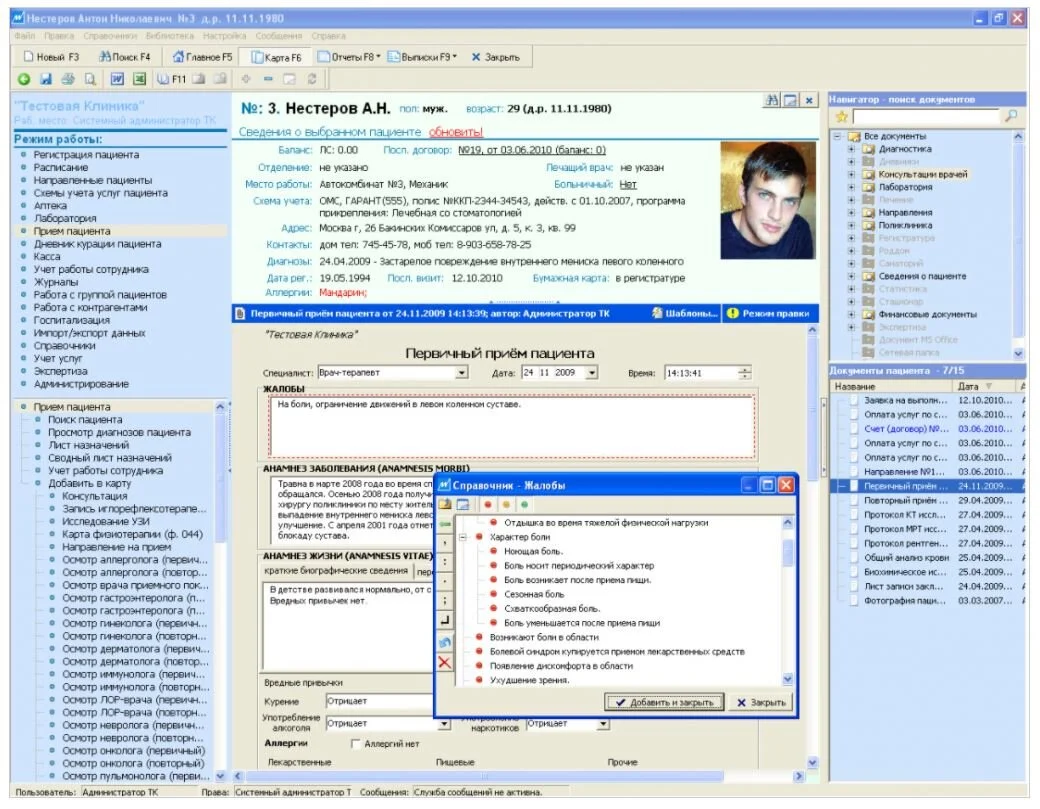Click the Navigator search input field
The width and height of the screenshot is (1040, 809).
point(925,117)
